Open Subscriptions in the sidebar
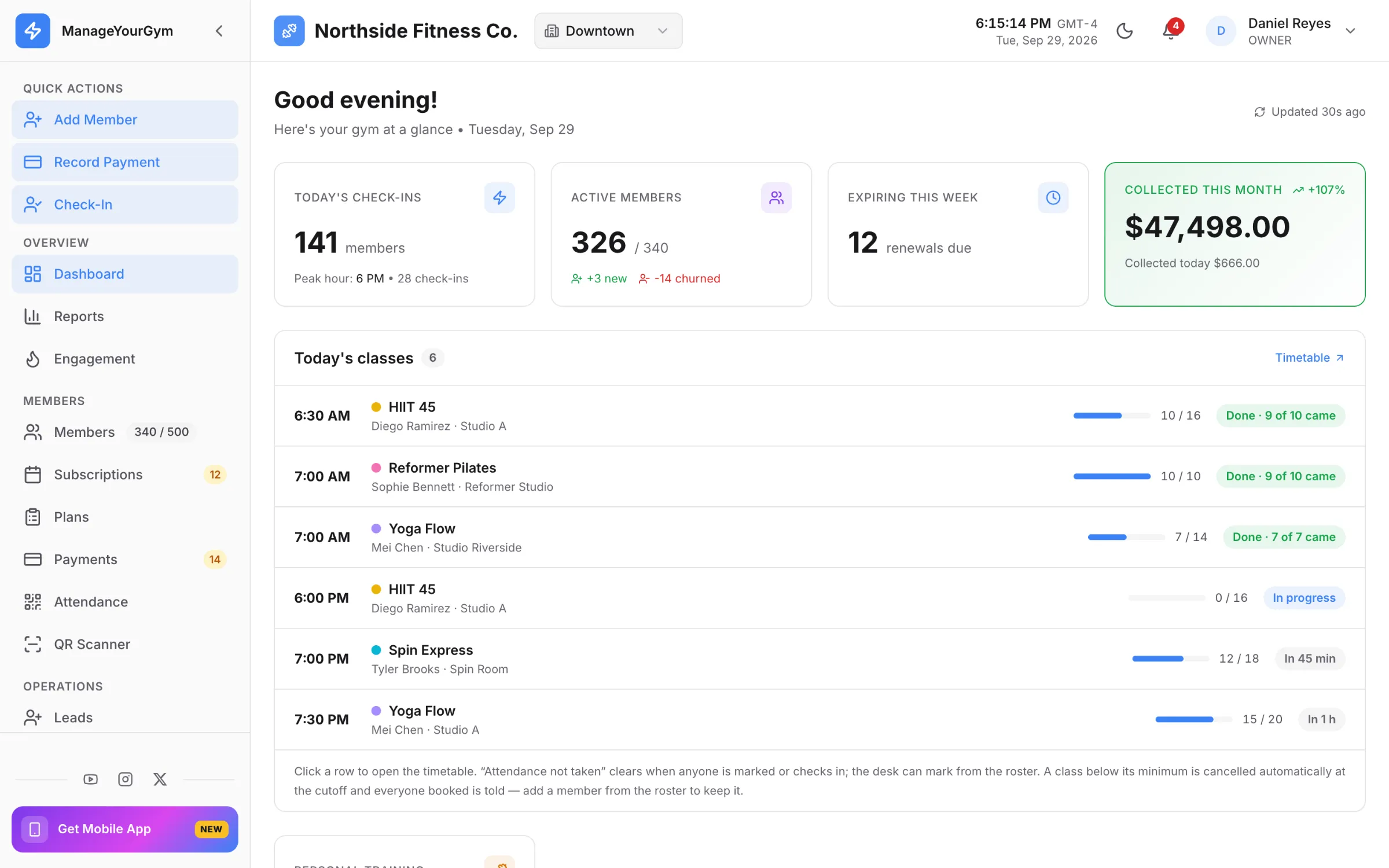Screen dimensions: 1389x868 pyautogui.click(x=125, y=475)
